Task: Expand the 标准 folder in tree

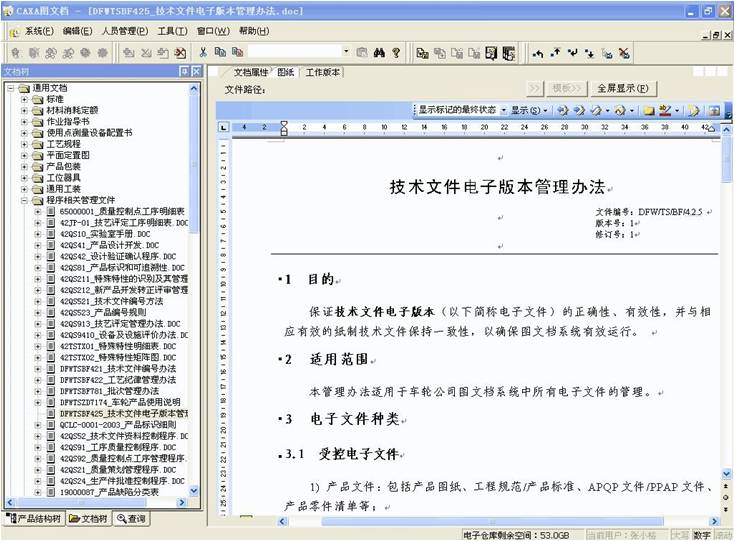Action: (x=24, y=100)
